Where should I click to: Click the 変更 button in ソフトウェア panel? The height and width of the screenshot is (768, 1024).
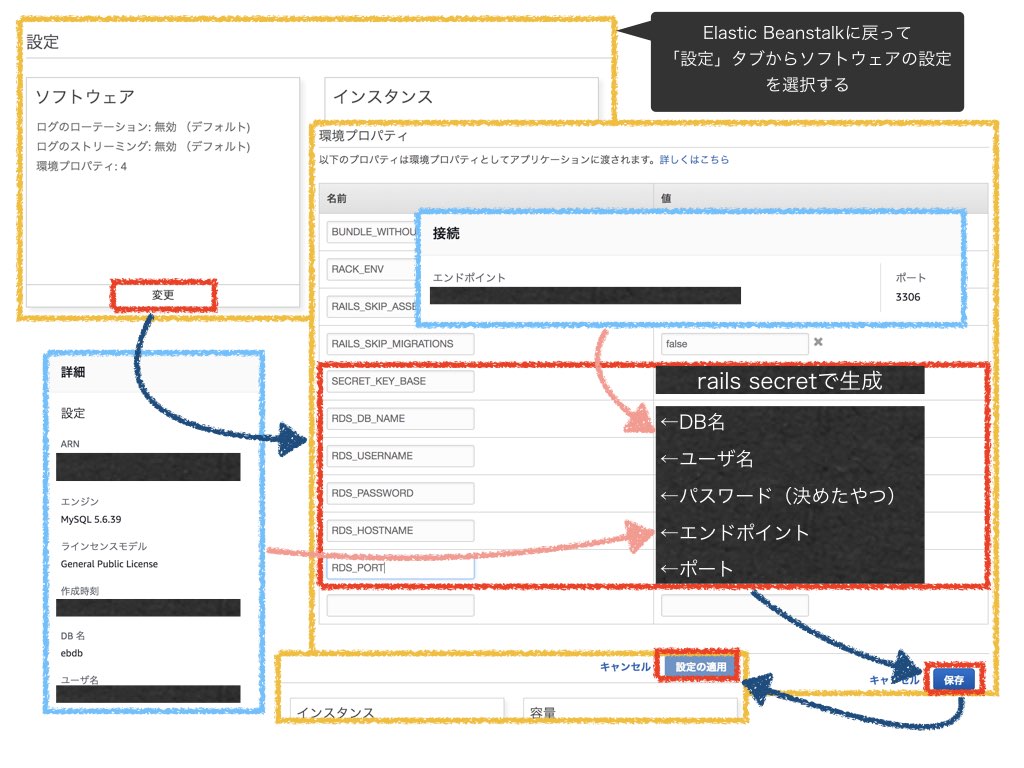pos(163,295)
